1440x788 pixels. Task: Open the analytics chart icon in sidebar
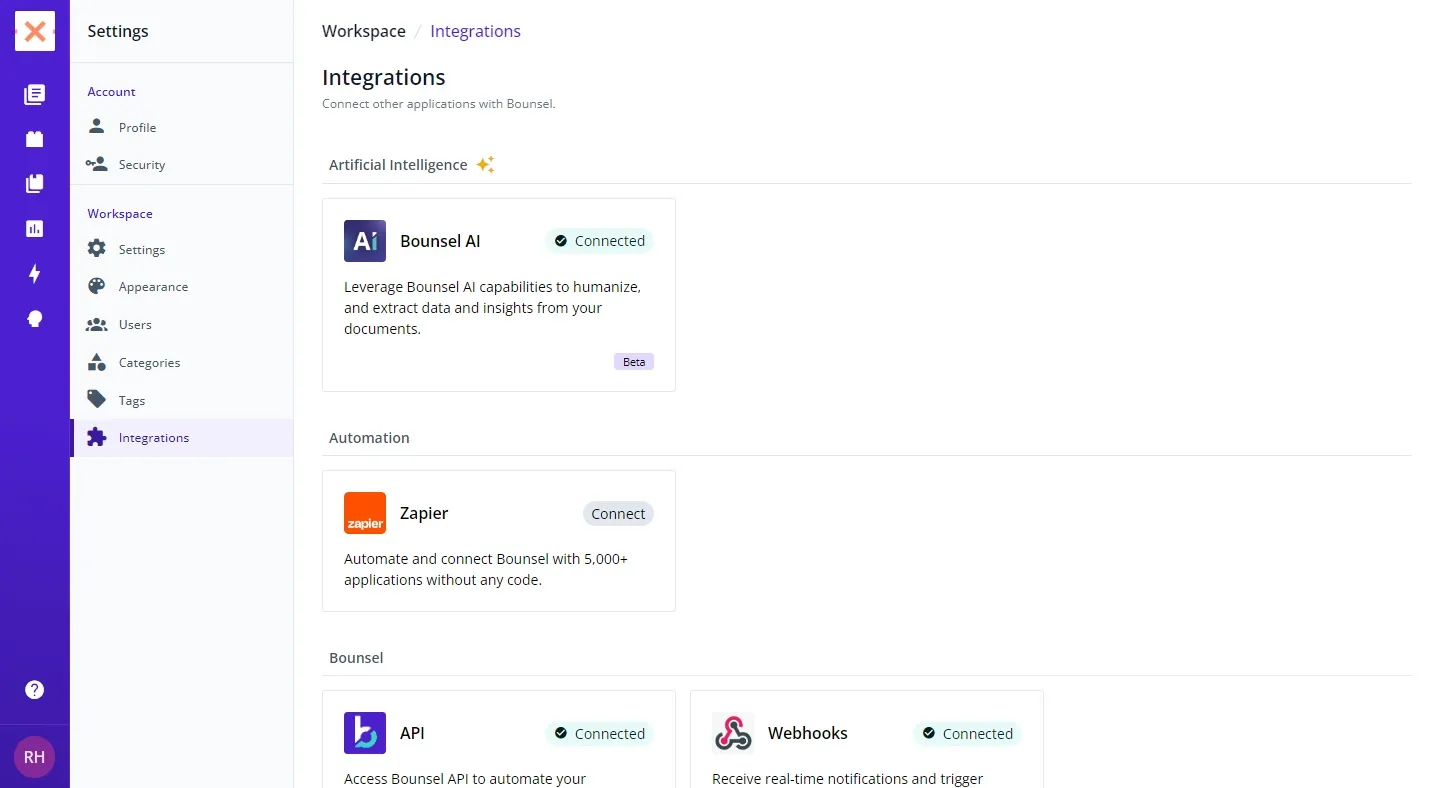tap(35, 229)
